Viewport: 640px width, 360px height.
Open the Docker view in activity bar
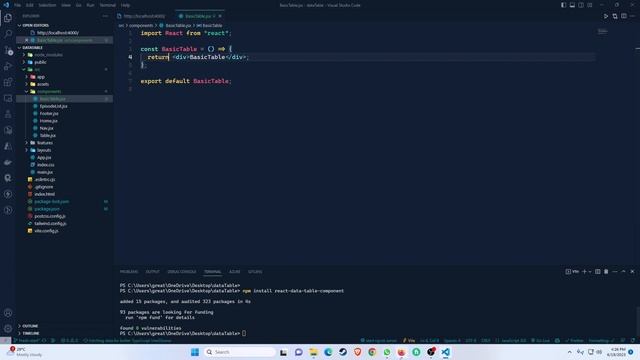(x=8, y=162)
